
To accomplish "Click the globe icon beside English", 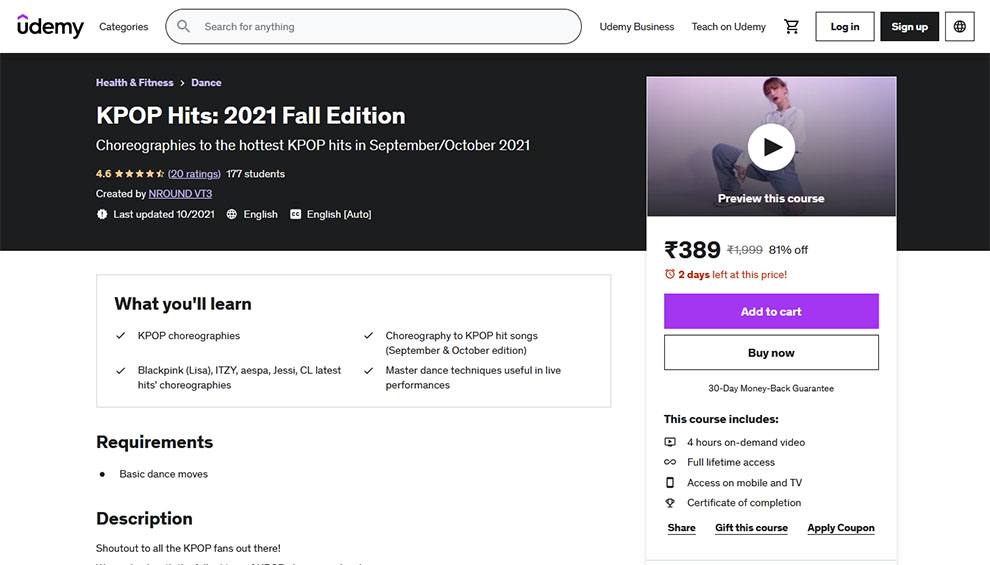I will [x=232, y=214].
